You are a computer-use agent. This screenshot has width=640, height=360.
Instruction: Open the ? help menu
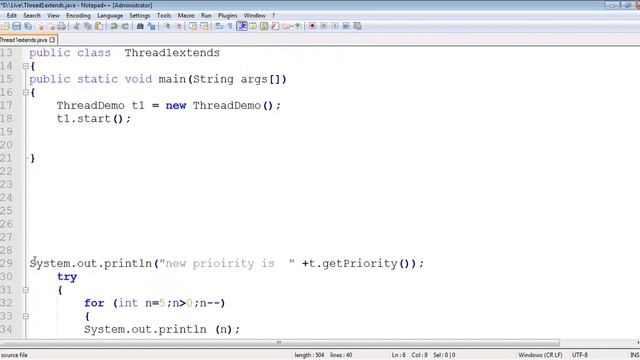(273, 16)
